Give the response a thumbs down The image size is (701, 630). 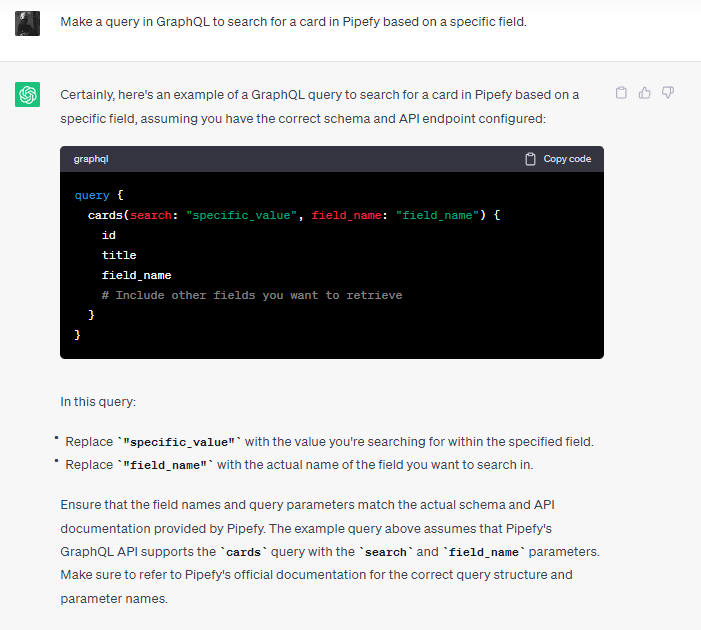(x=667, y=93)
